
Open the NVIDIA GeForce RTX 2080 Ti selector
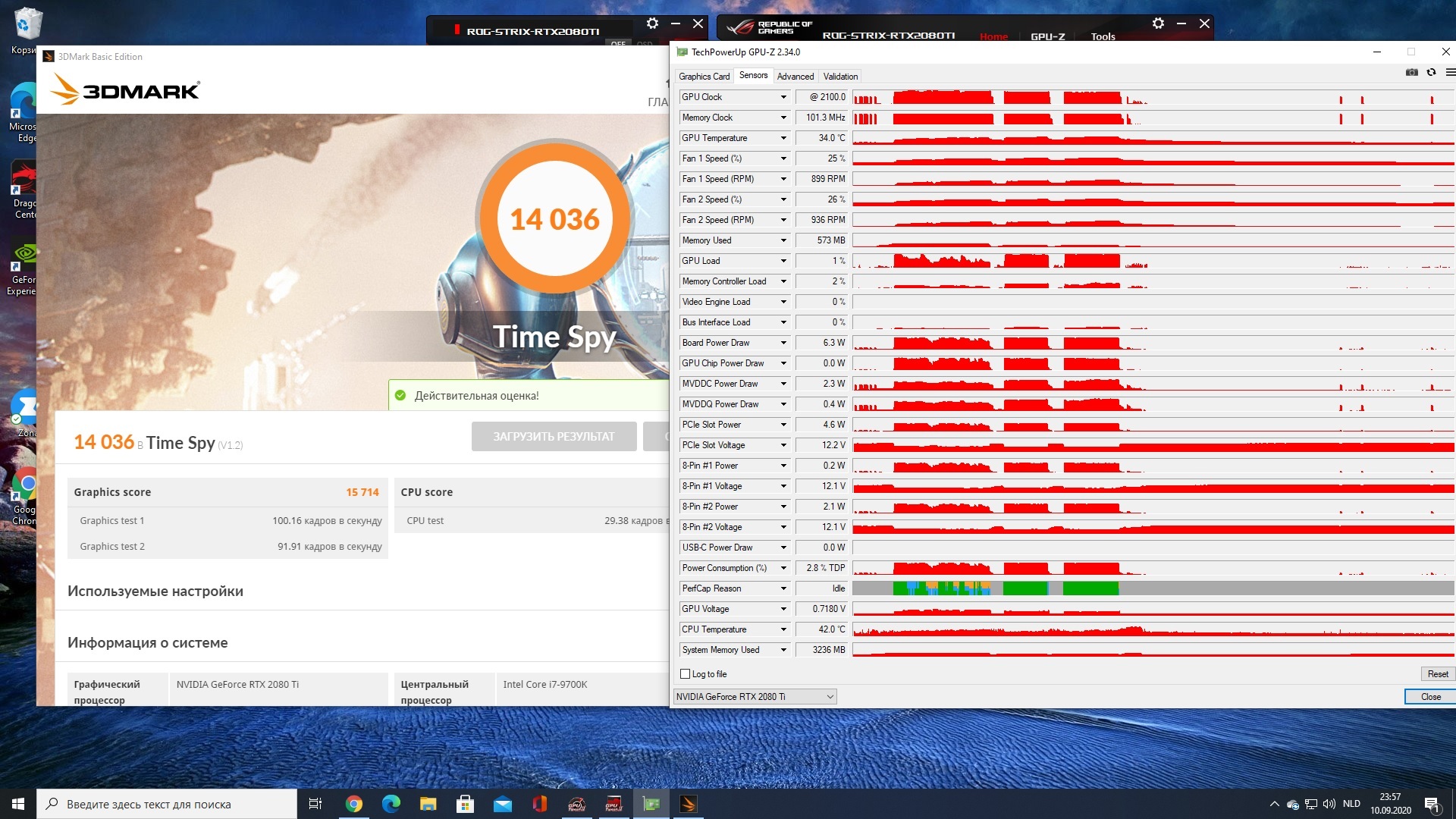pyautogui.click(x=755, y=696)
